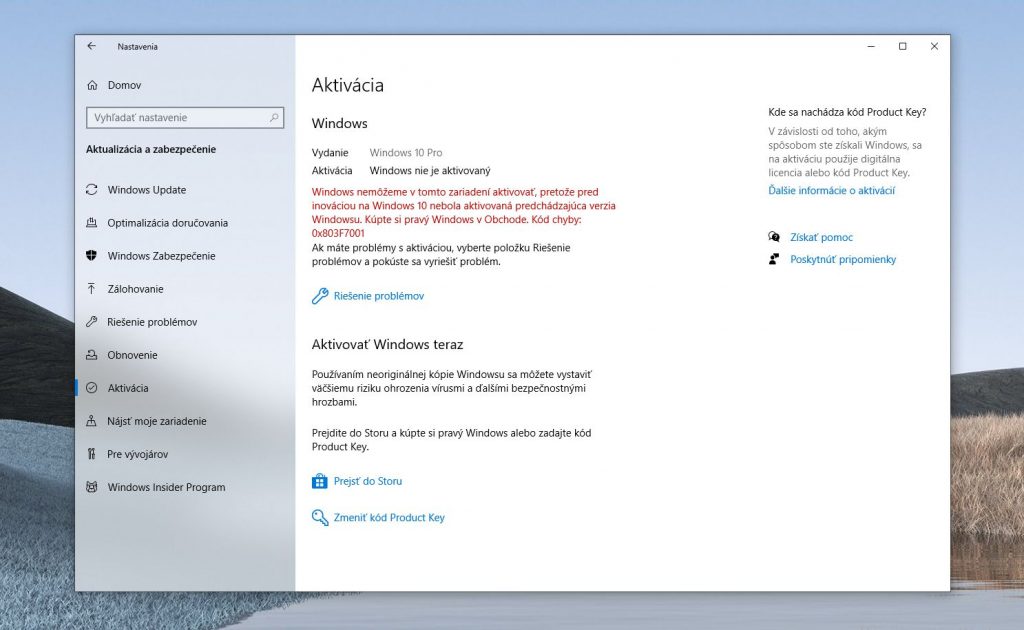Click the sidebar Riešenie problémov wrench icon

point(91,322)
